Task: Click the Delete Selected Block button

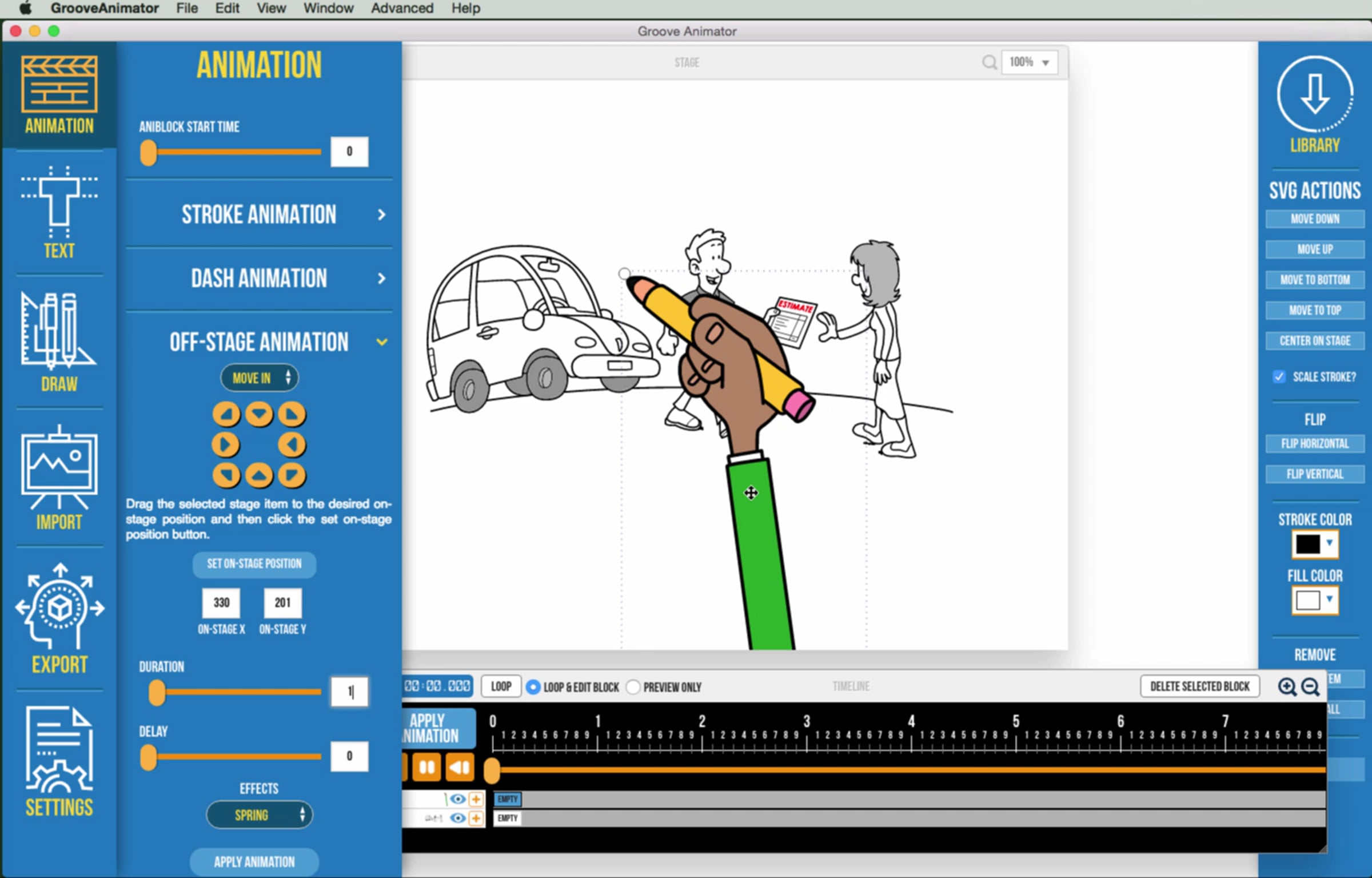Action: tap(1199, 686)
